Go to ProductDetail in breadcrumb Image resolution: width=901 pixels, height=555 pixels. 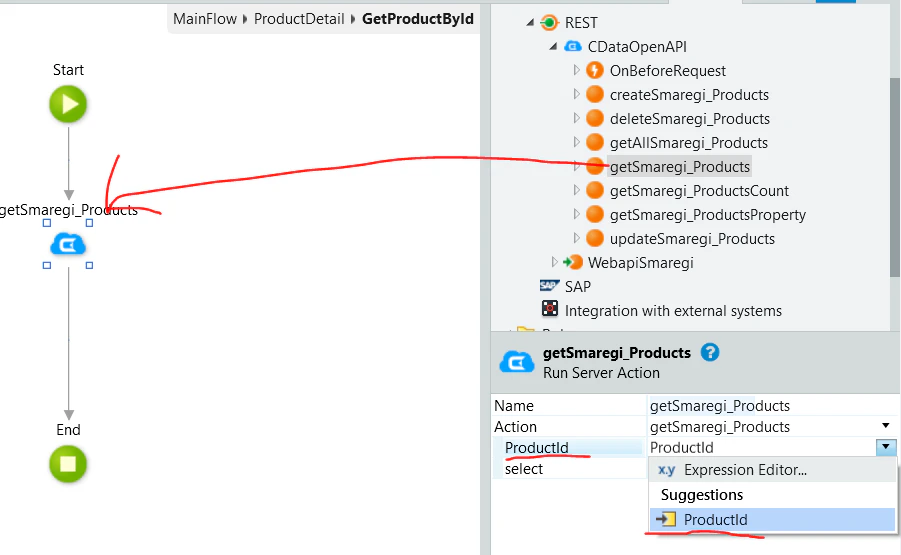[299, 19]
